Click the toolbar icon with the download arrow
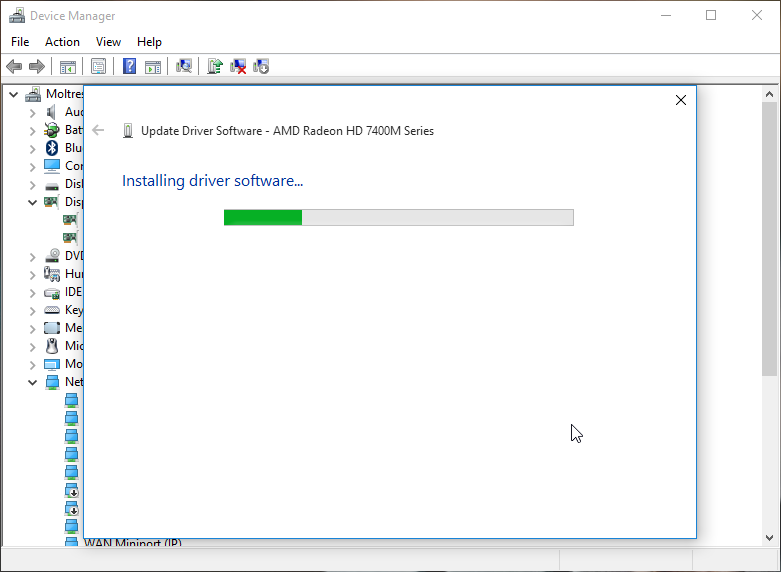 (261, 66)
